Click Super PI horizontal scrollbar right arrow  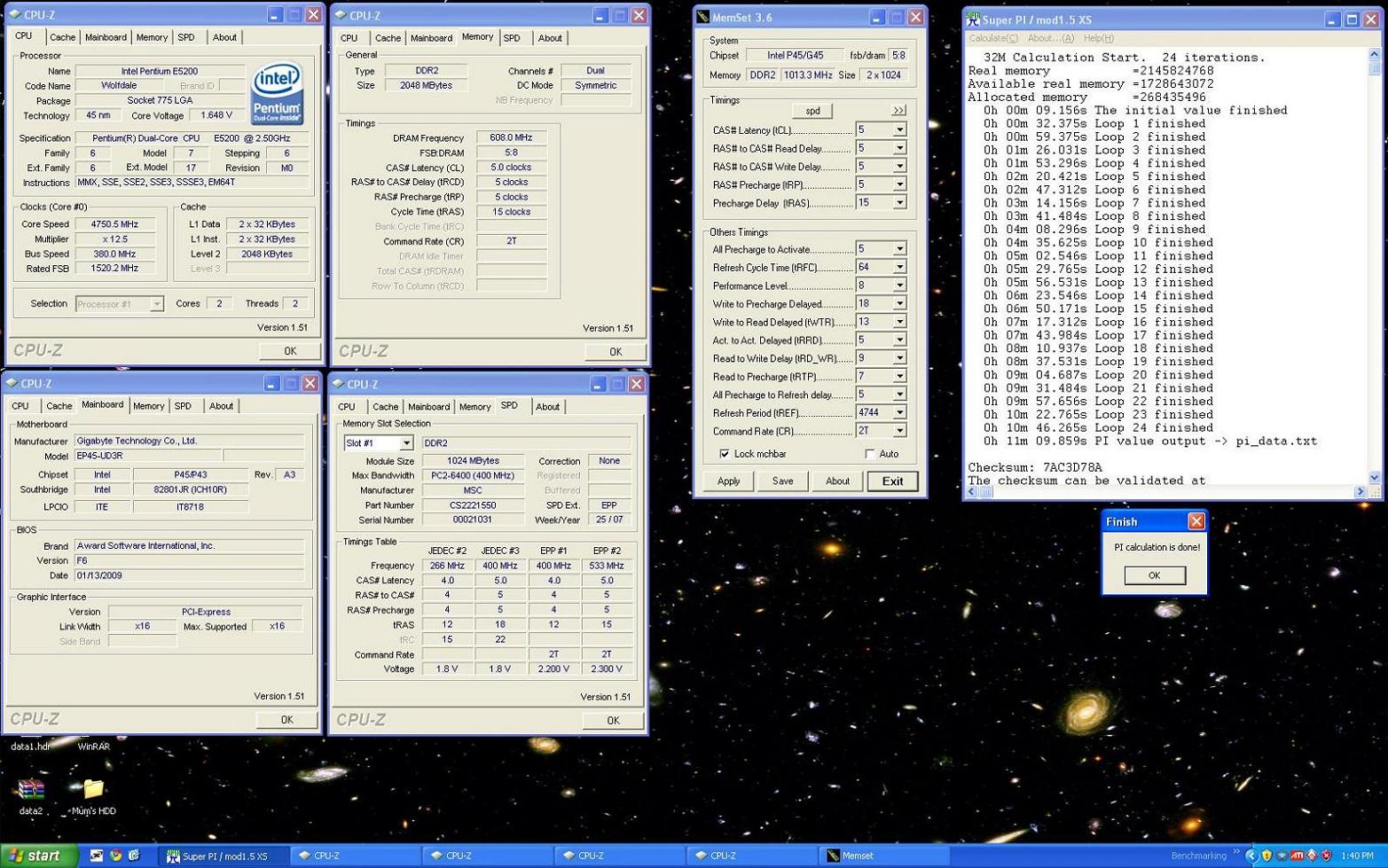coord(1360,491)
